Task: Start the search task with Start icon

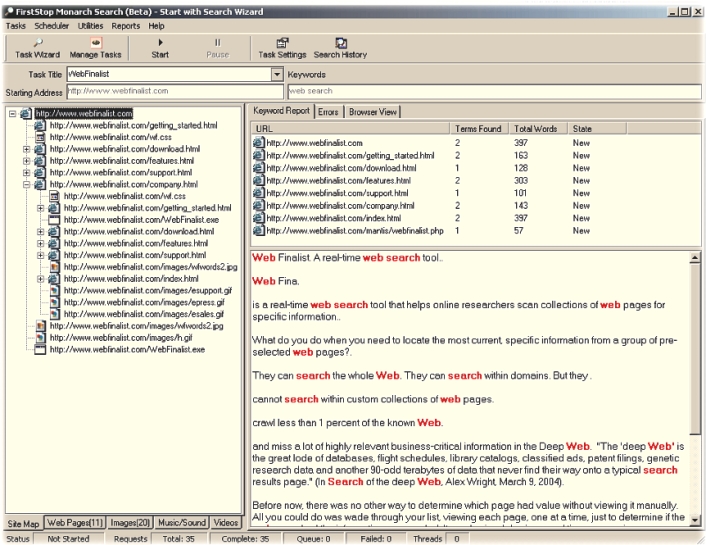Action: tap(160, 43)
